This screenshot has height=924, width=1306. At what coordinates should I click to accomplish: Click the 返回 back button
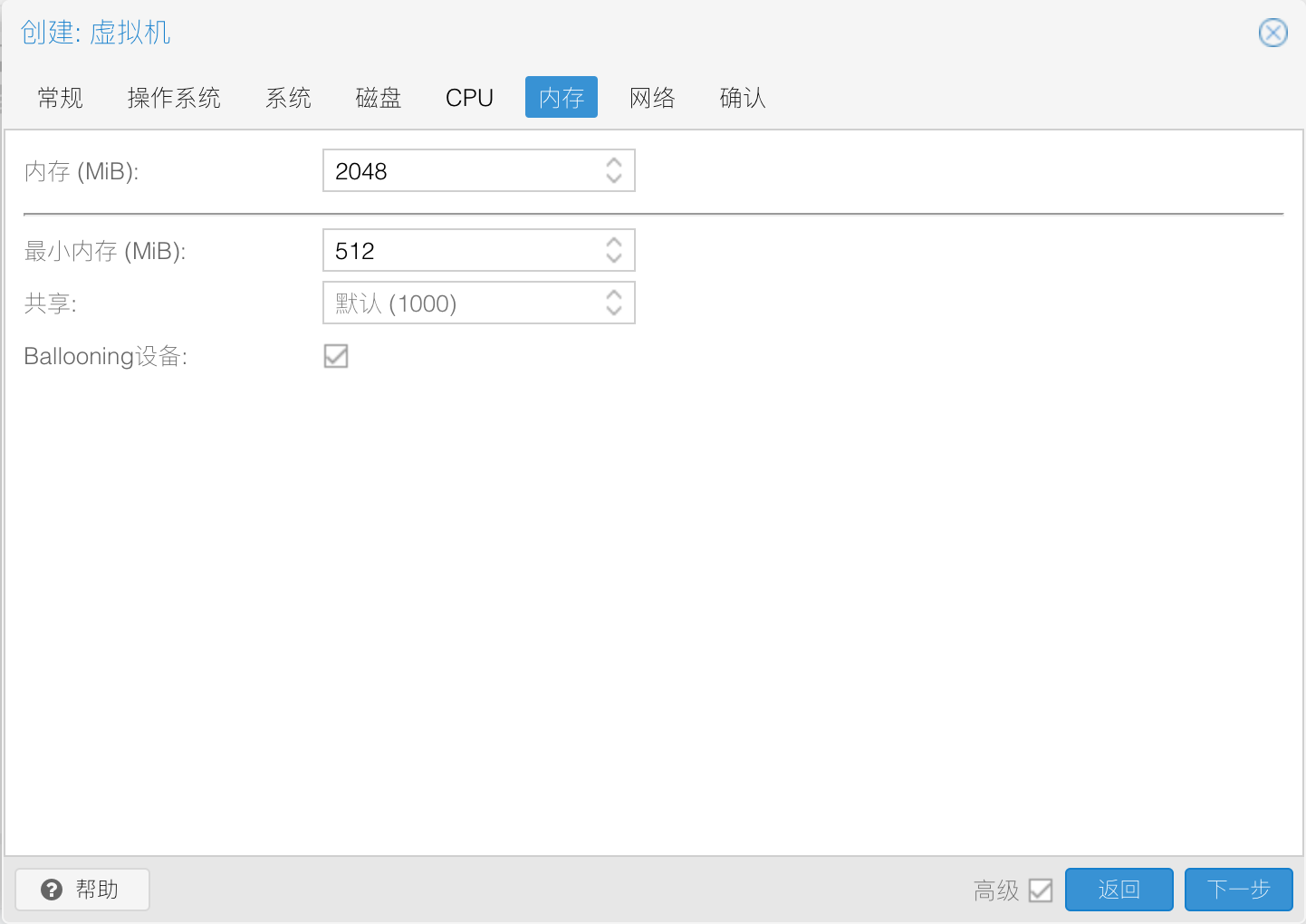coord(1119,890)
